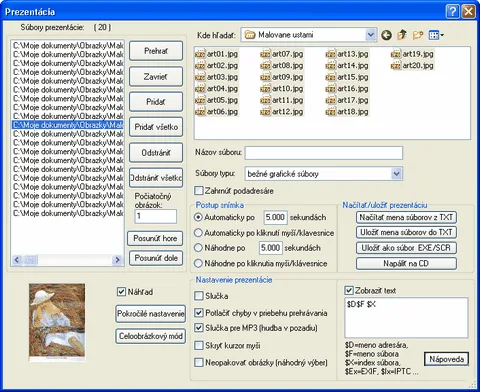
Task: Select file art10.jpg
Action: [282, 89]
